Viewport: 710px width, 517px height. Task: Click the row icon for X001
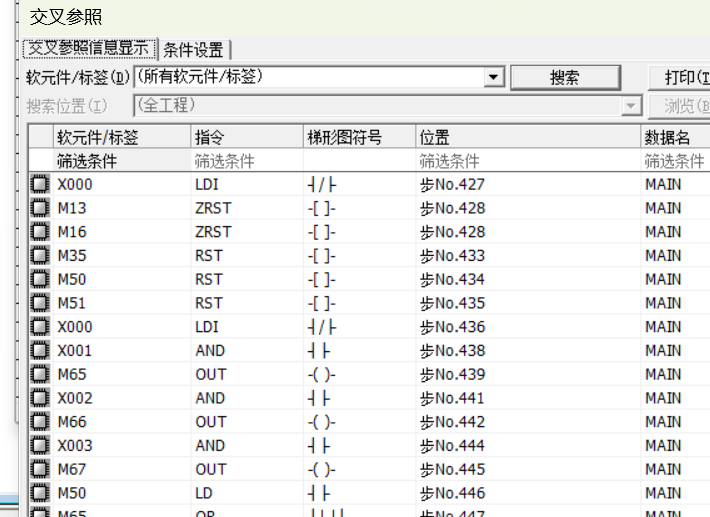coord(40,351)
